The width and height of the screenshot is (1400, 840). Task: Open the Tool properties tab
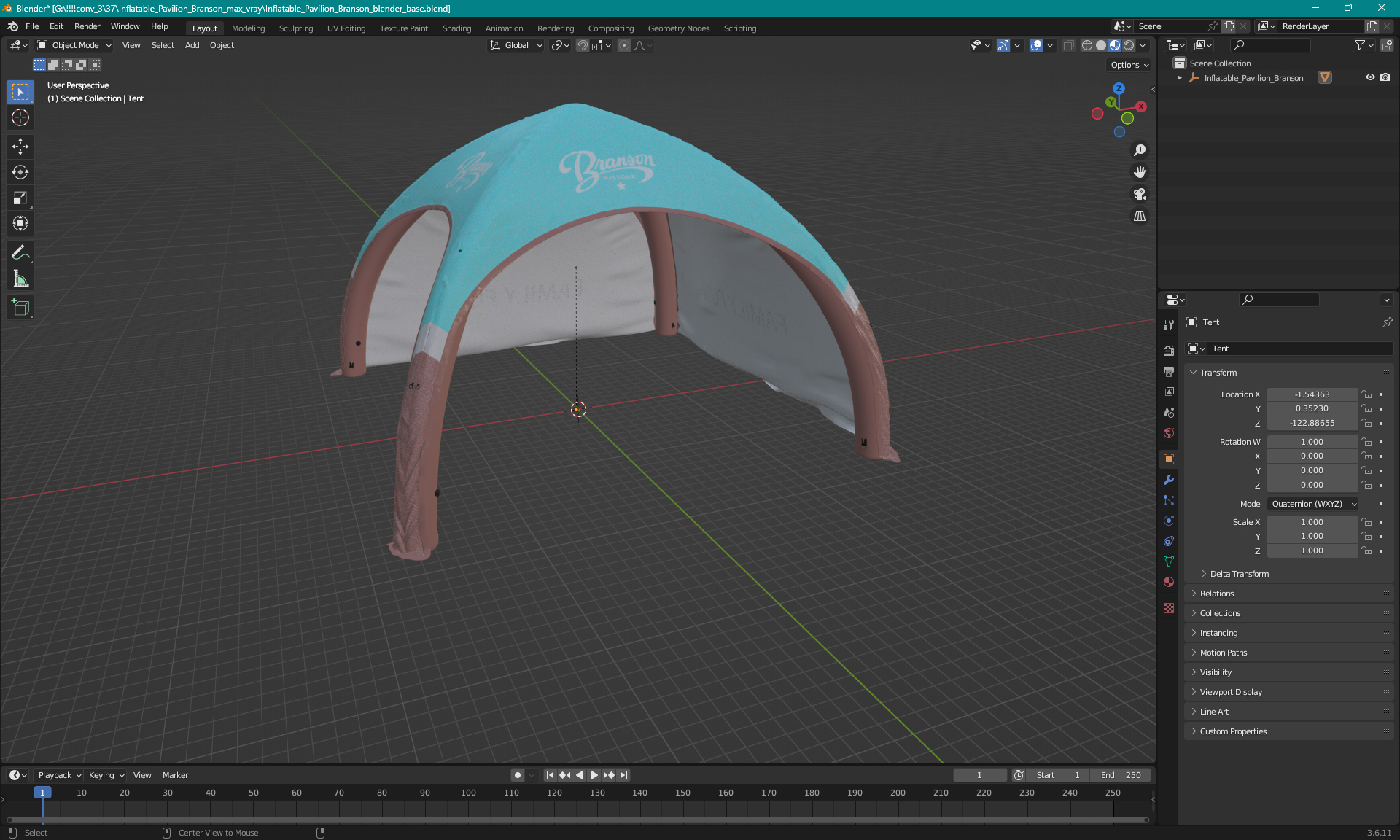(x=1169, y=325)
